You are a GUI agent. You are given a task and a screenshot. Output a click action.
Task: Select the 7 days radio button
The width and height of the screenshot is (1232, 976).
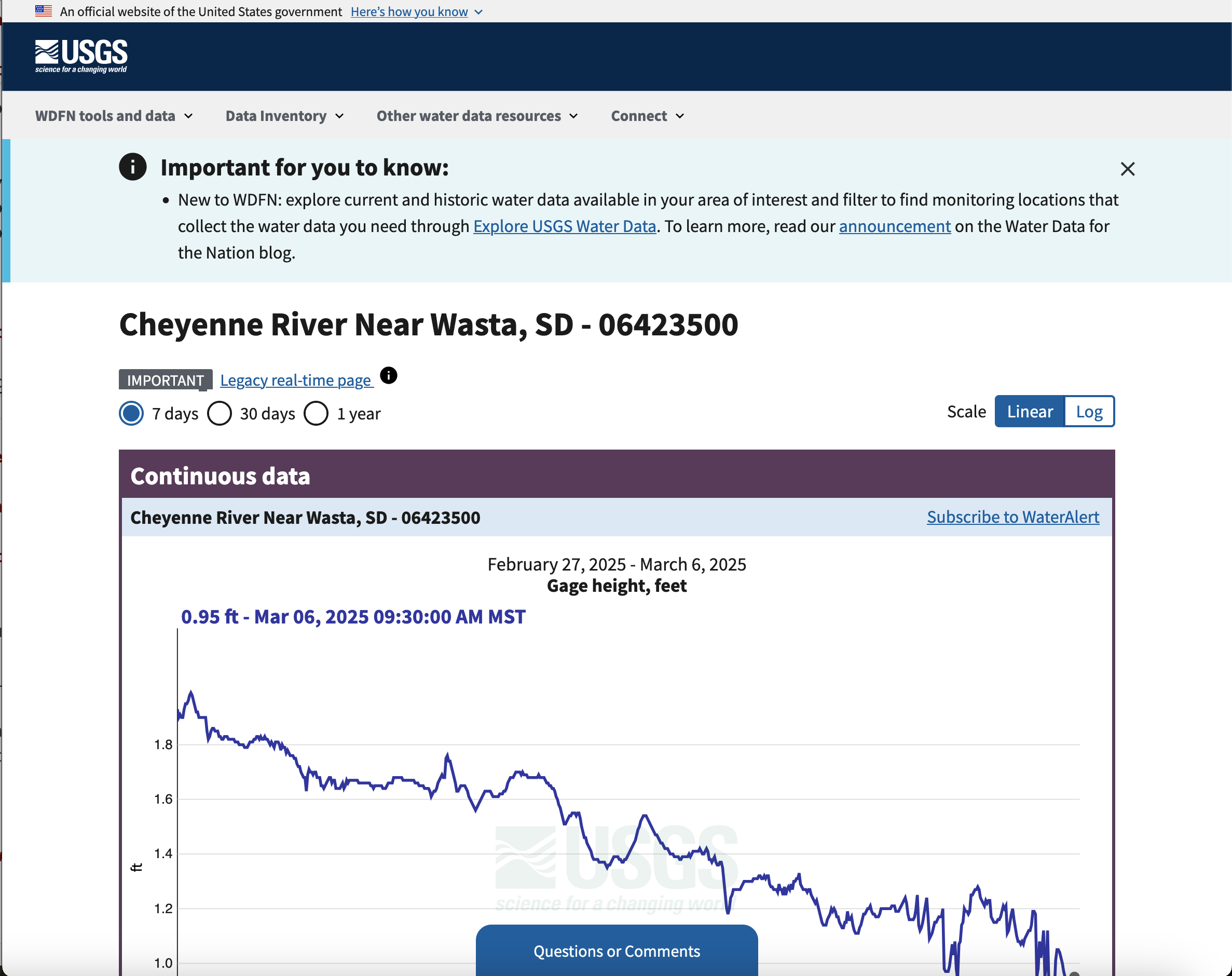131,413
